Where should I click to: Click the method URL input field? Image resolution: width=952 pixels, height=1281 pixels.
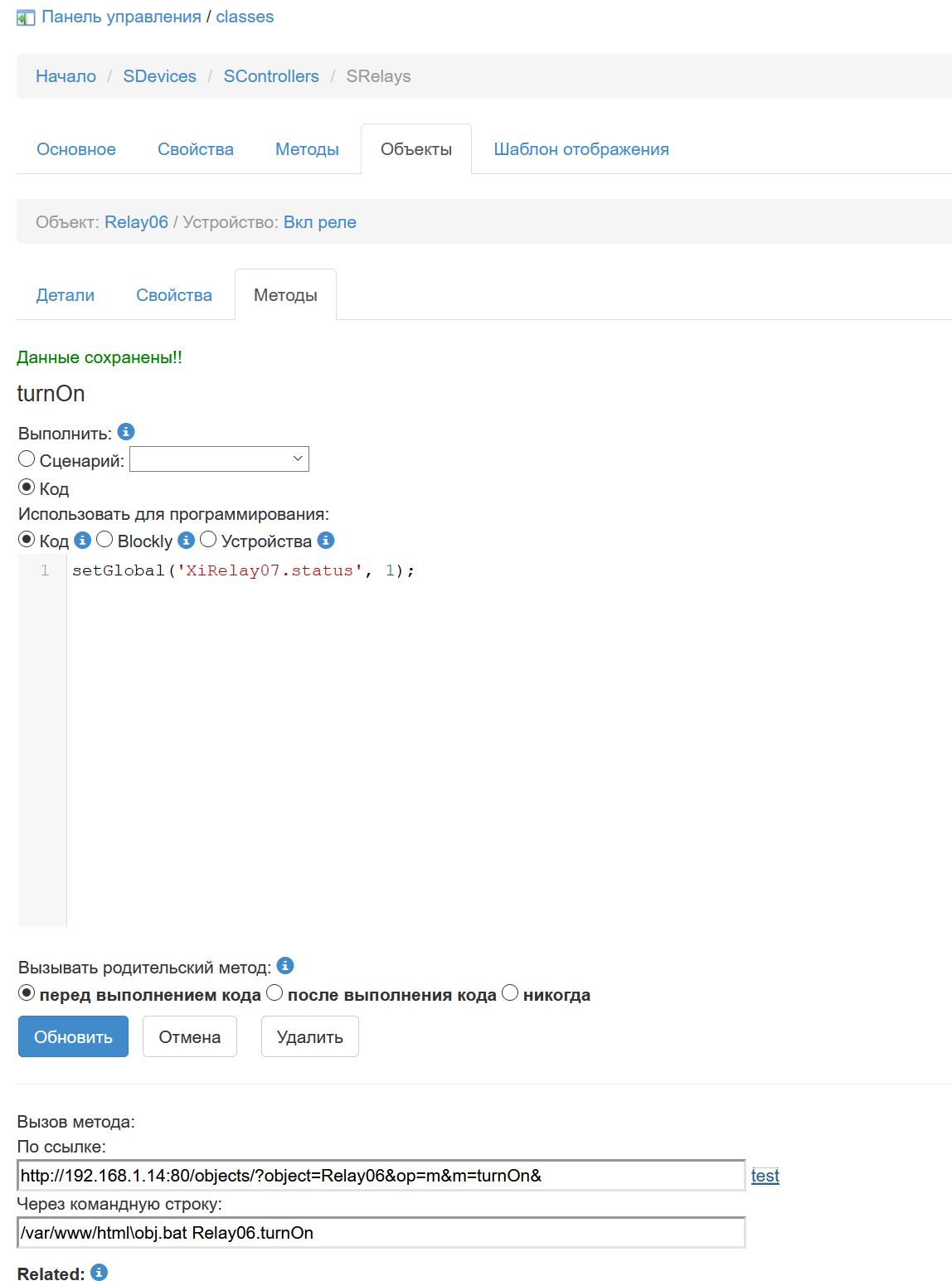381,1176
